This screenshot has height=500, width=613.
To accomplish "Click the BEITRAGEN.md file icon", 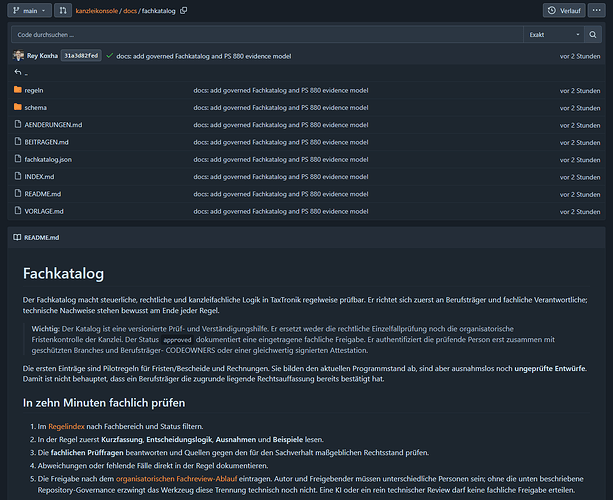I will [18, 142].
